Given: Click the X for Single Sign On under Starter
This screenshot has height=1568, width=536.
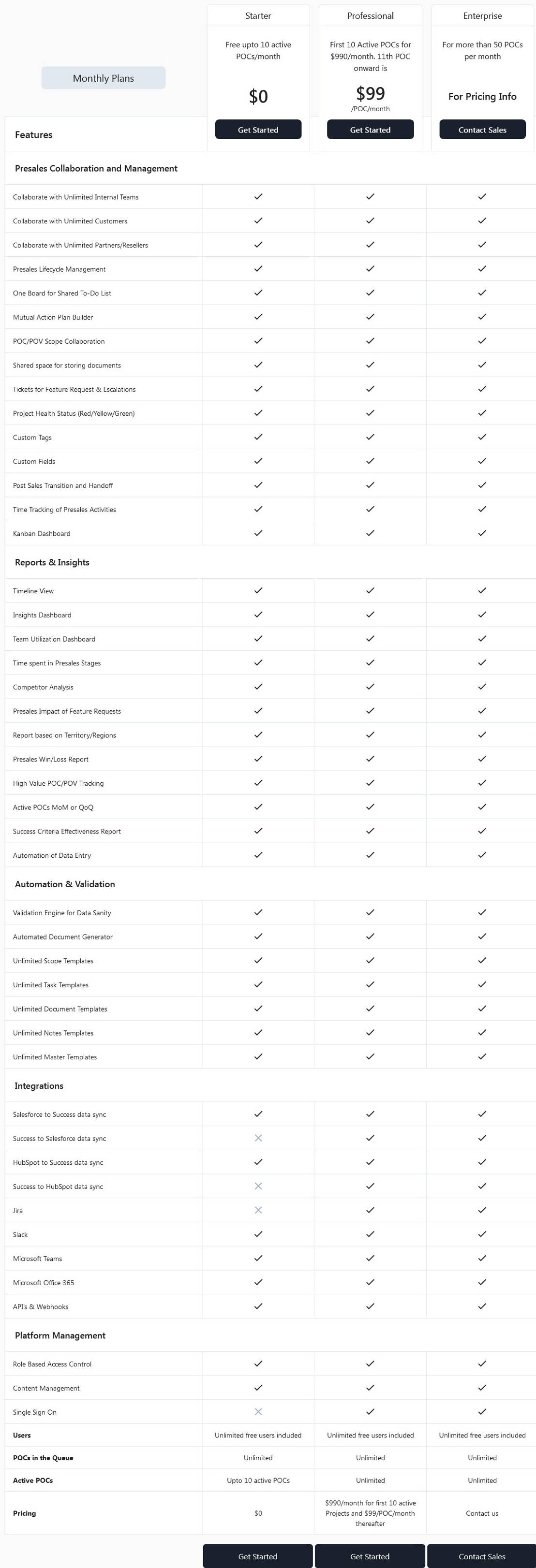Looking at the screenshot, I should (258, 1411).
